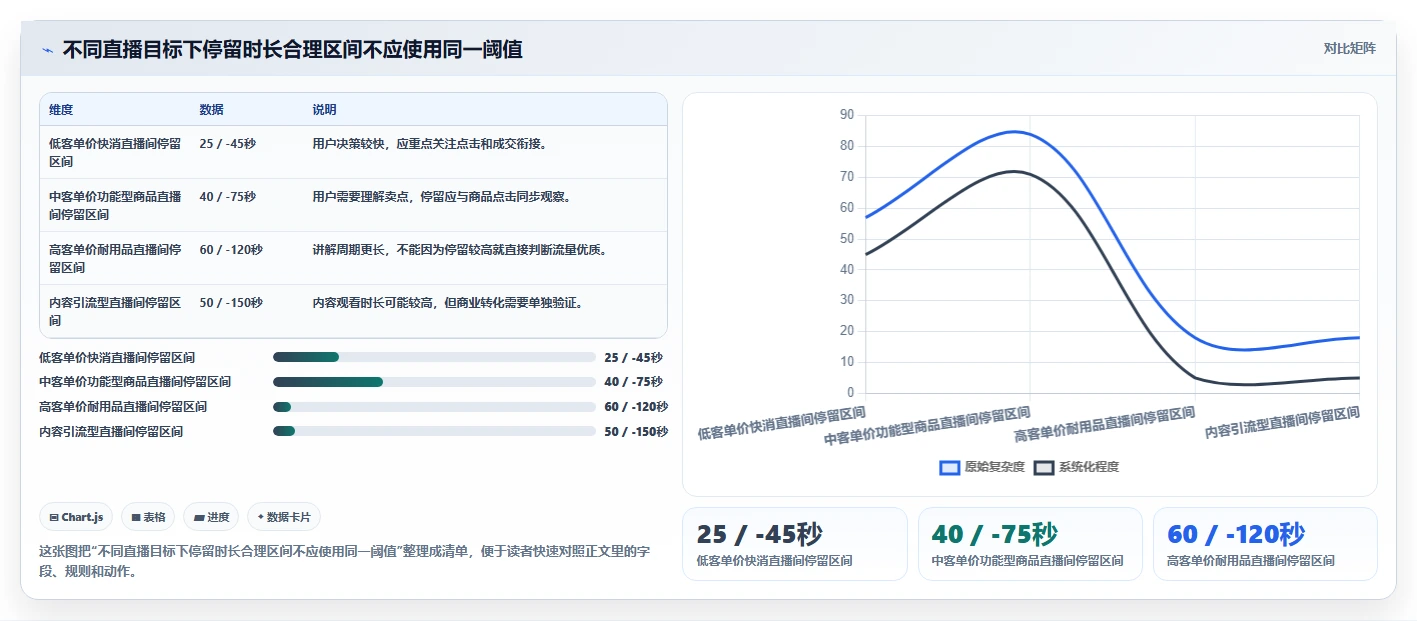Click the 内容引流型 progress bar

434,432
